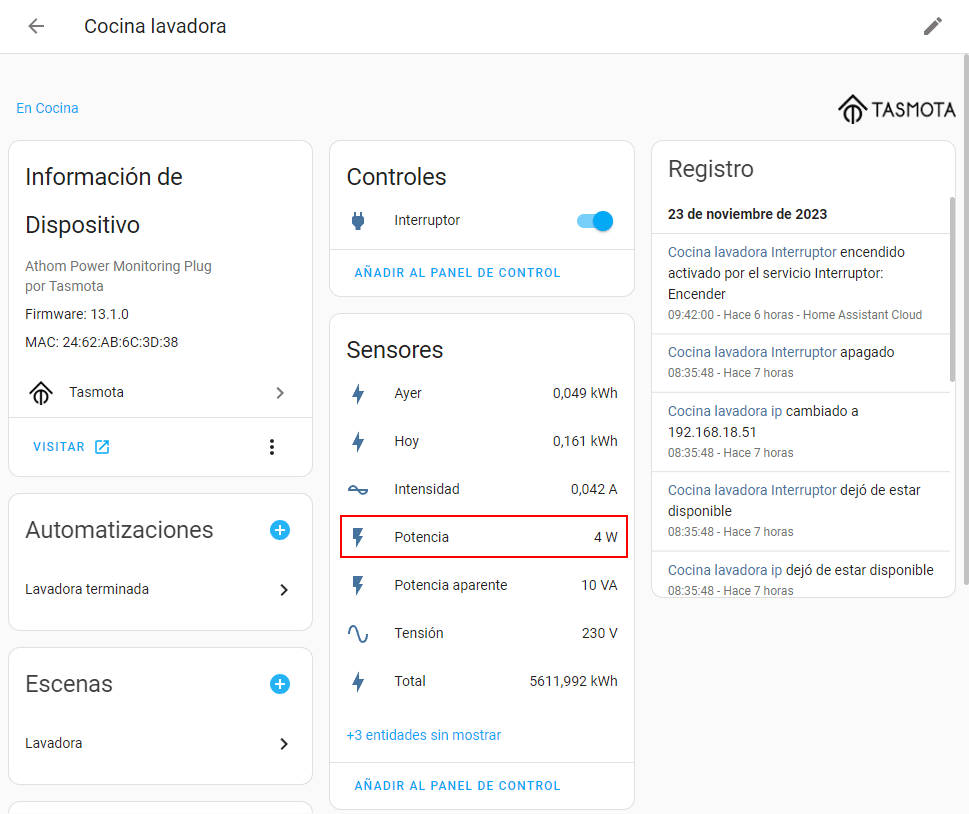The height and width of the screenshot is (814, 969).
Task: Click the VISITAR device link
Action: click(71, 447)
